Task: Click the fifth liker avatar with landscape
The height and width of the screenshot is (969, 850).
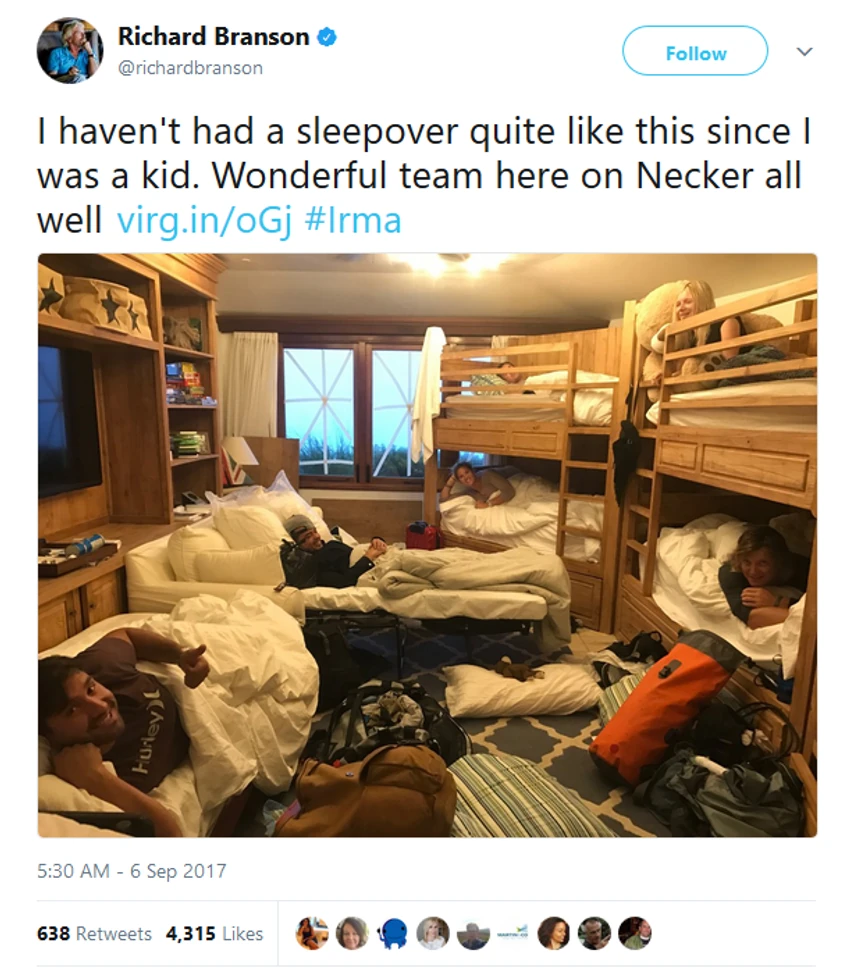Action: [x=473, y=933]
